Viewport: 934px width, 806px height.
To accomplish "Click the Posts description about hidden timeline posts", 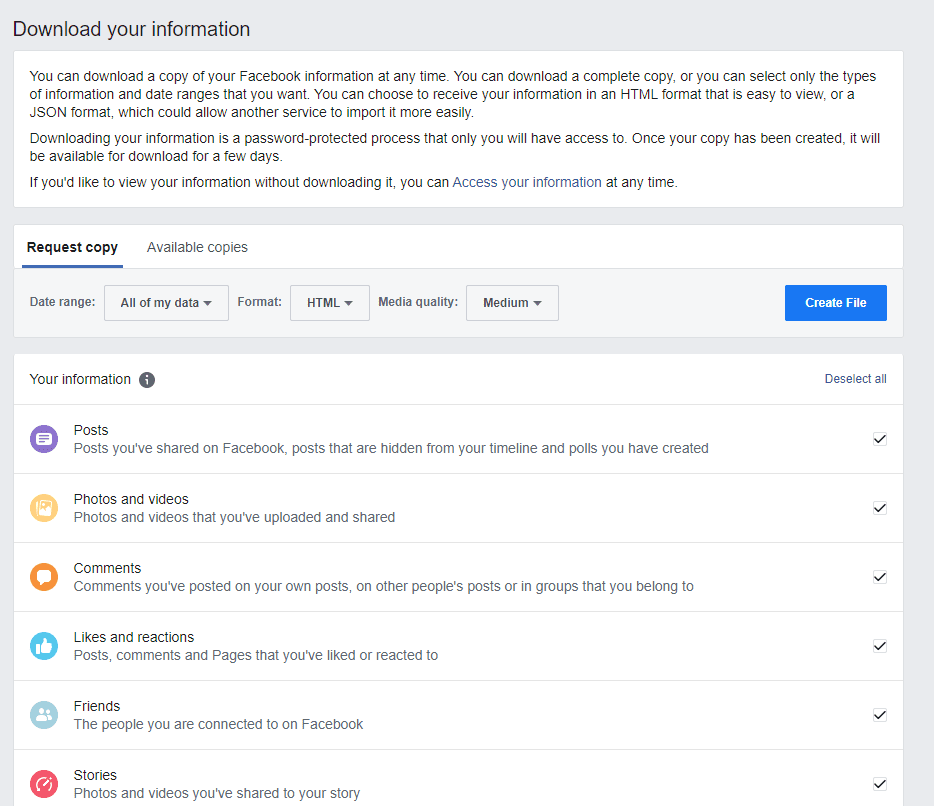I will 391,448.
